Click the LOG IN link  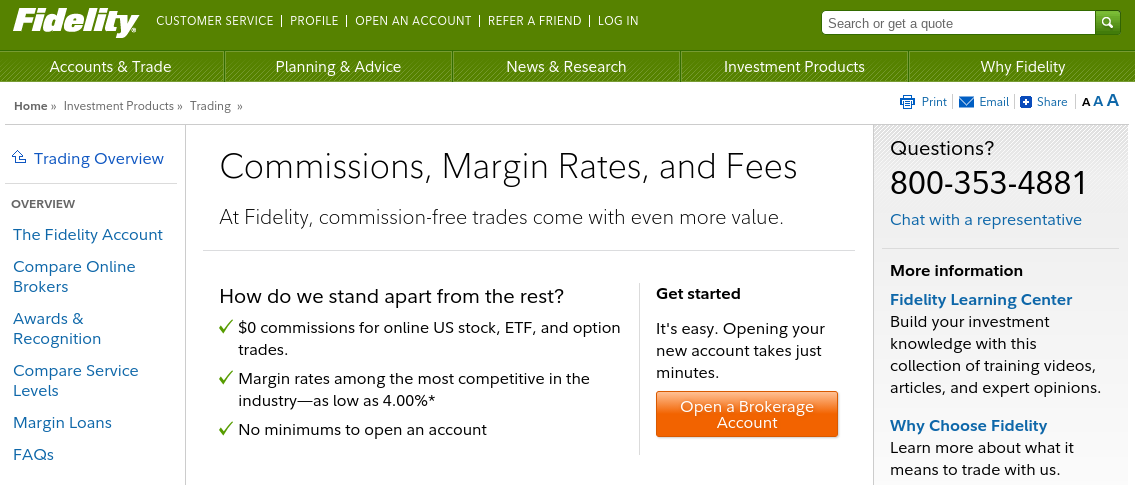618,21
